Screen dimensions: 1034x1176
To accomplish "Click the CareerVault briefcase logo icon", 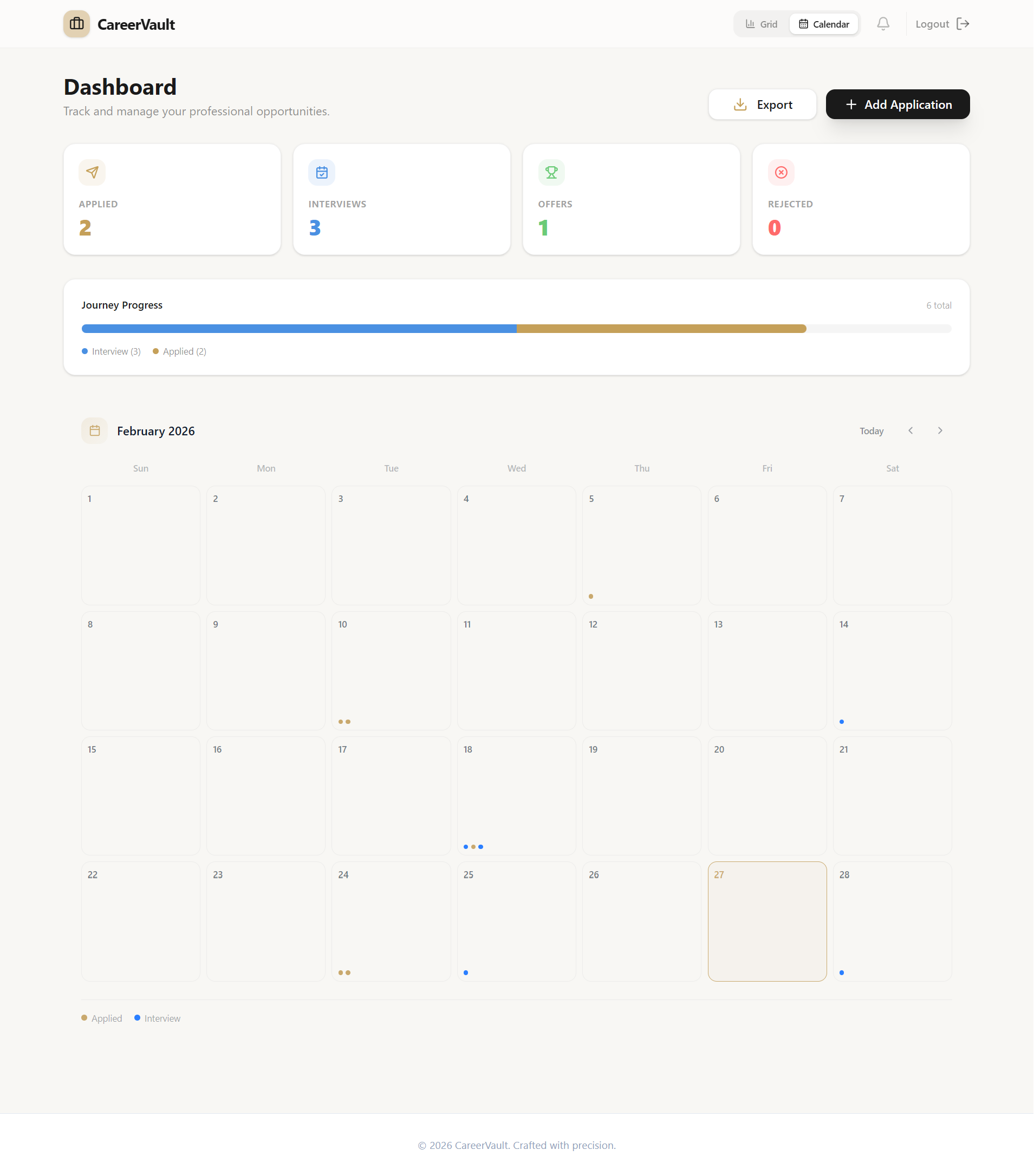I will click(76, 24).
